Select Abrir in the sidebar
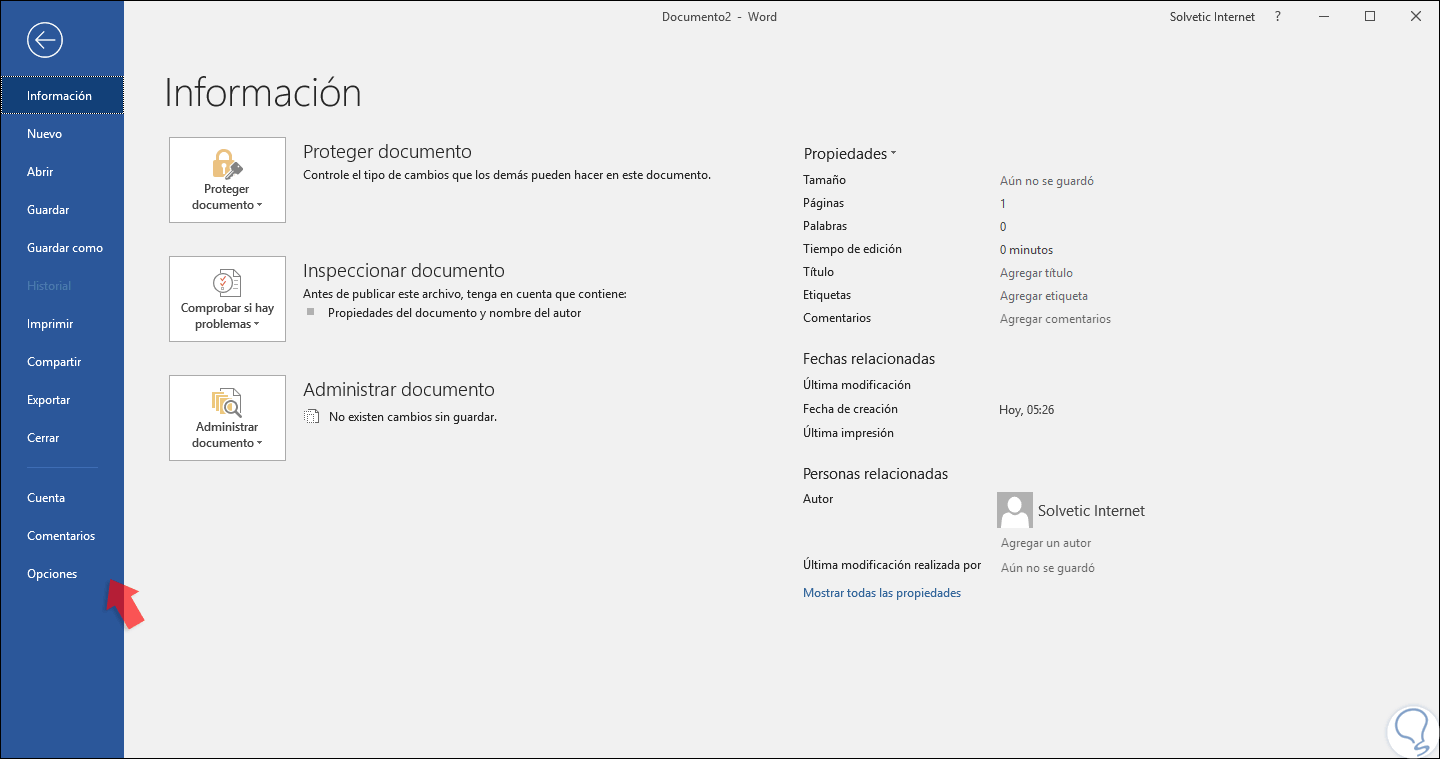Screen dimensions: 1440x759 (x=62, y=172)
